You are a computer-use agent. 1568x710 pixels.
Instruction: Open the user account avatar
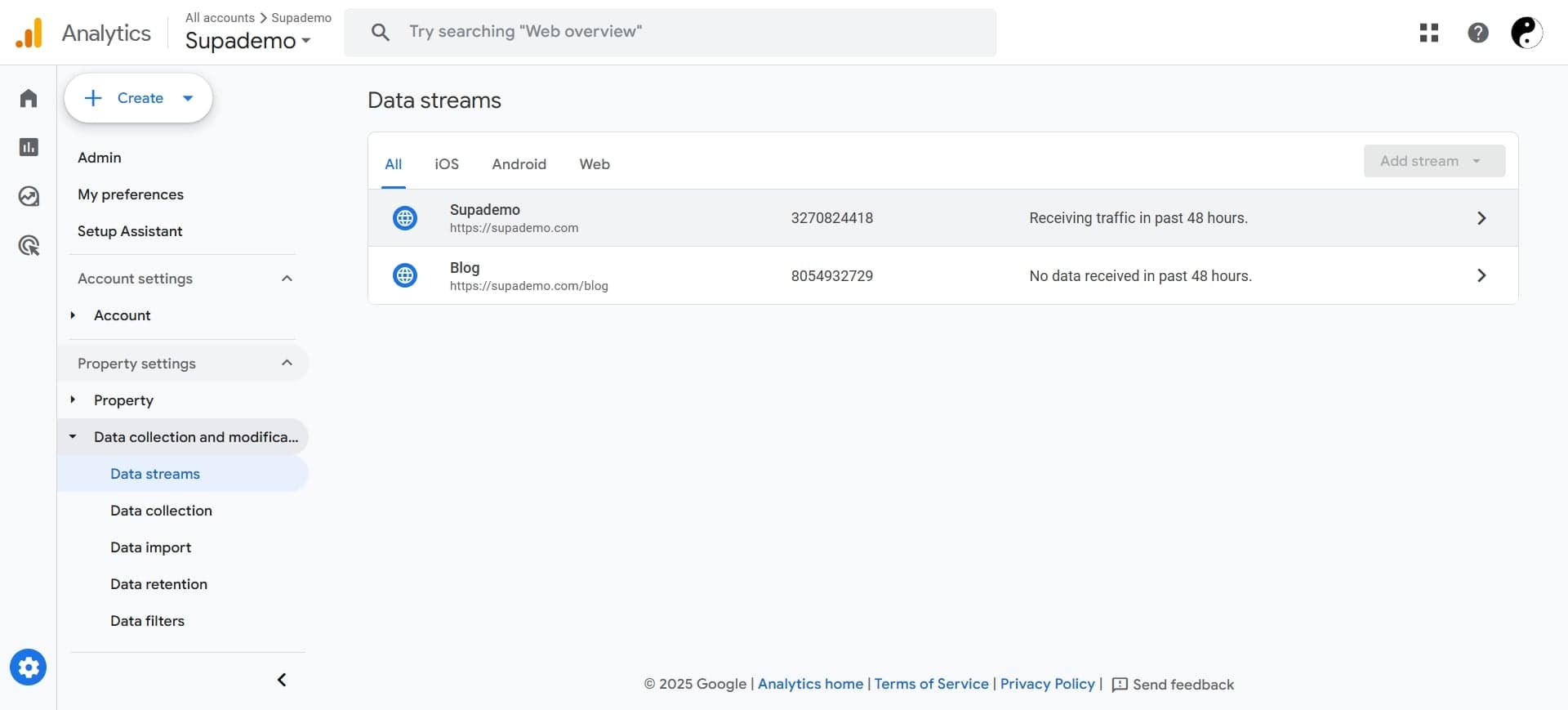click(x=1526, y=33)
